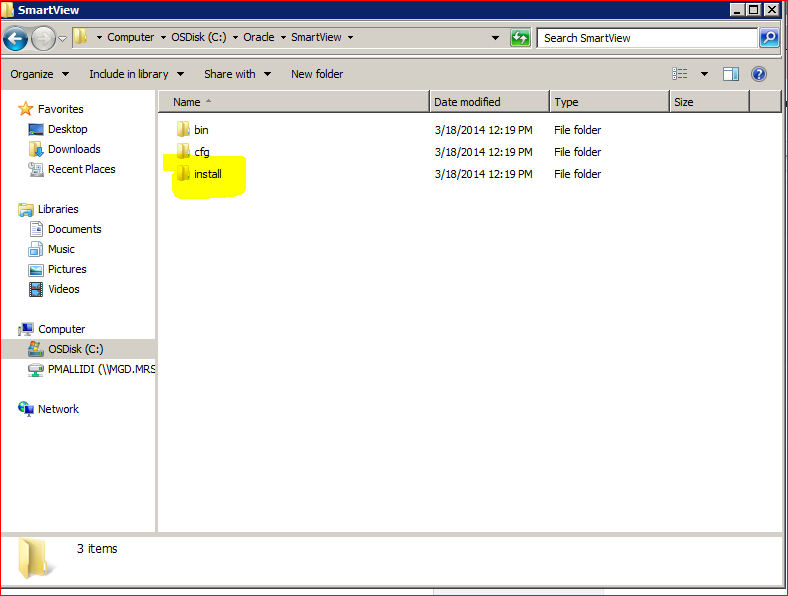
Task: Refresh the folder with the green arrows
Action: pyautogui.click(x=520, y=38)
